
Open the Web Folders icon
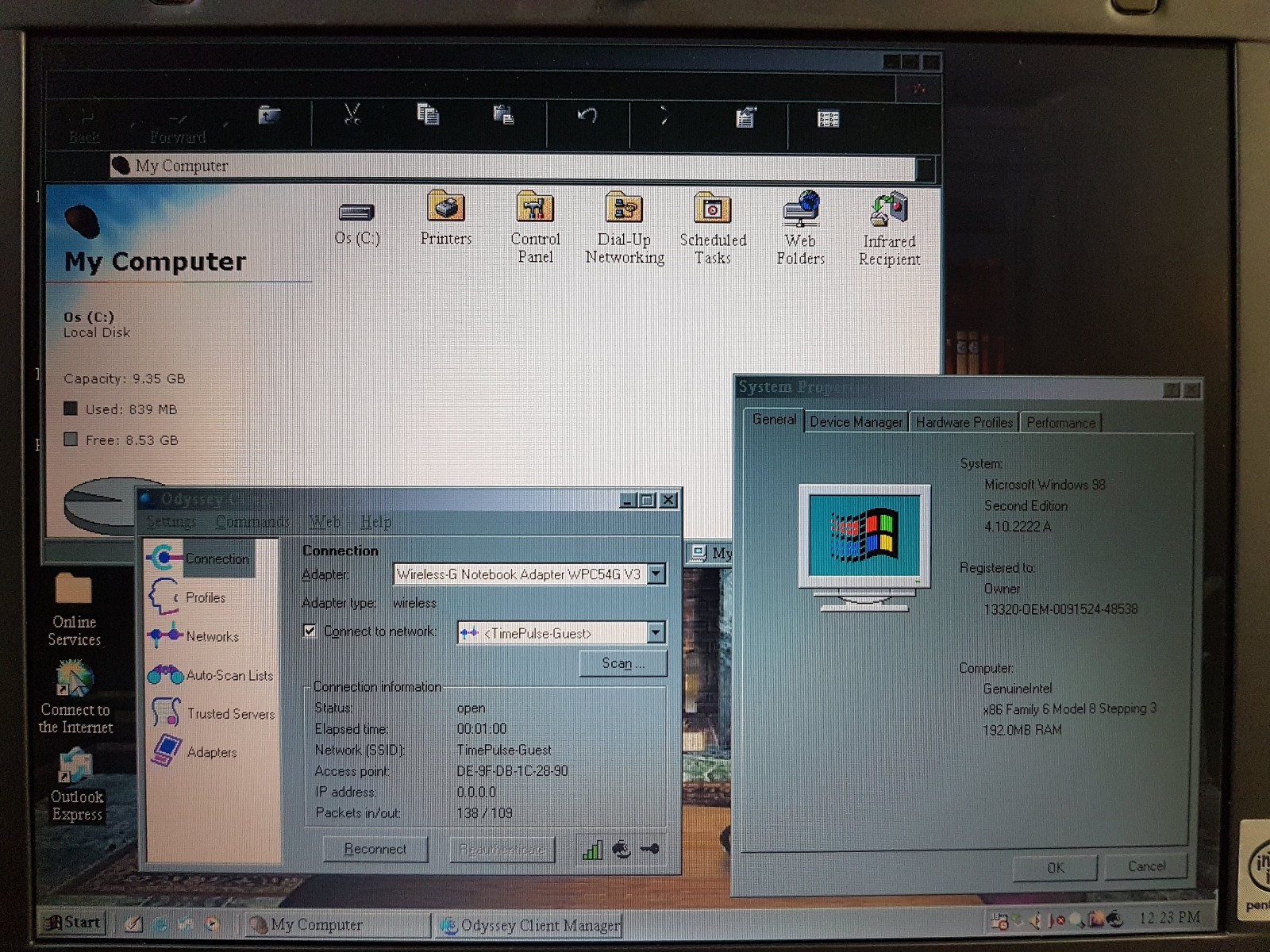pyautogui.click(x=801, y=228)
